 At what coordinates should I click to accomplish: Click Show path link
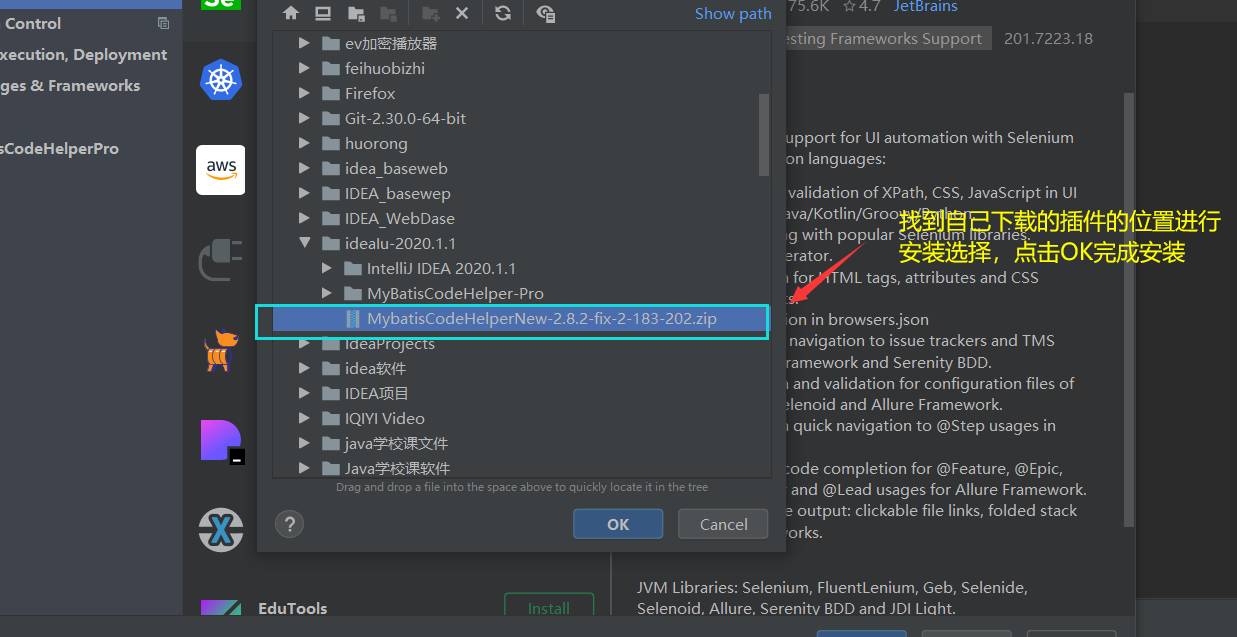(733, 14)
